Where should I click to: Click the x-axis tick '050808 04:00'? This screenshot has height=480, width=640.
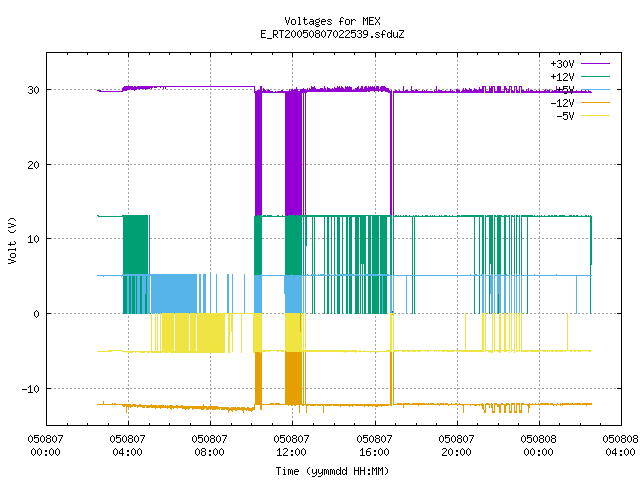point(620,446)
